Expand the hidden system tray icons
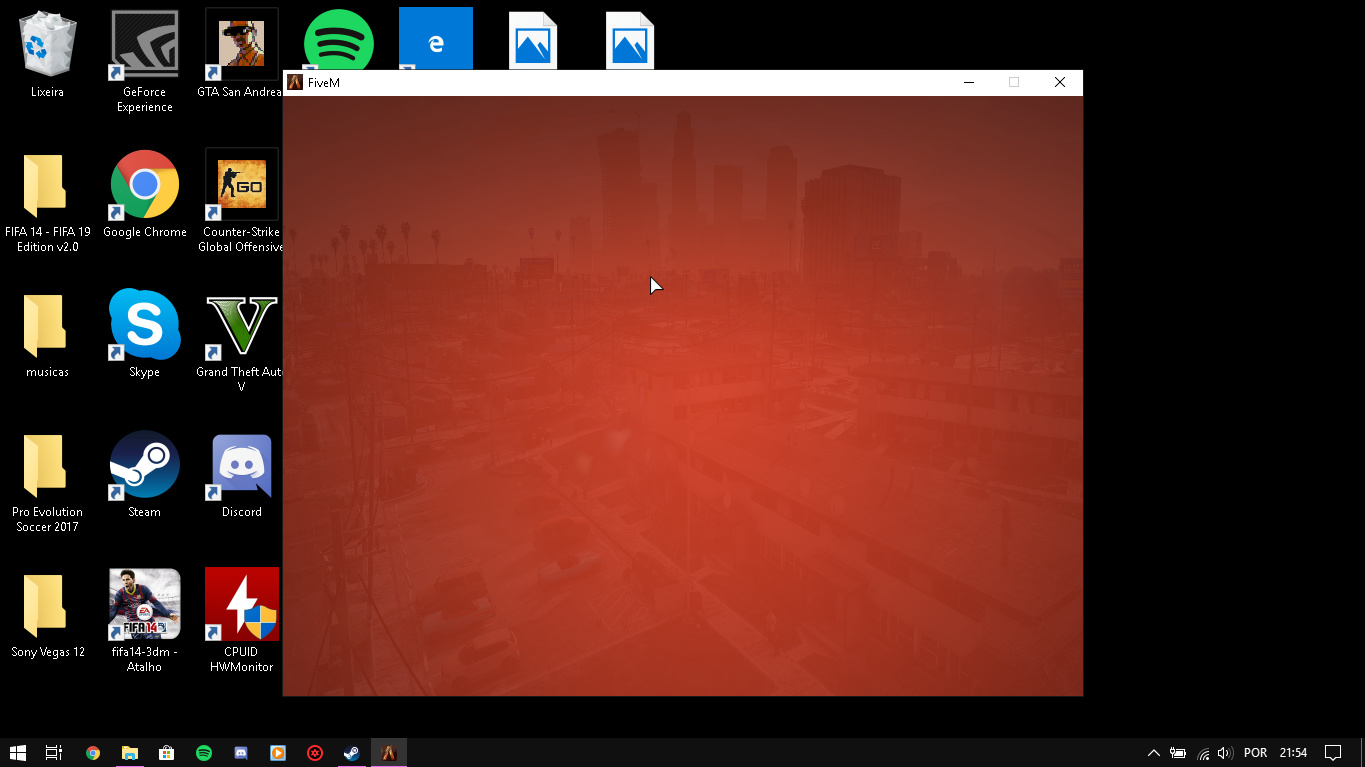 (x=1153, y=753)
